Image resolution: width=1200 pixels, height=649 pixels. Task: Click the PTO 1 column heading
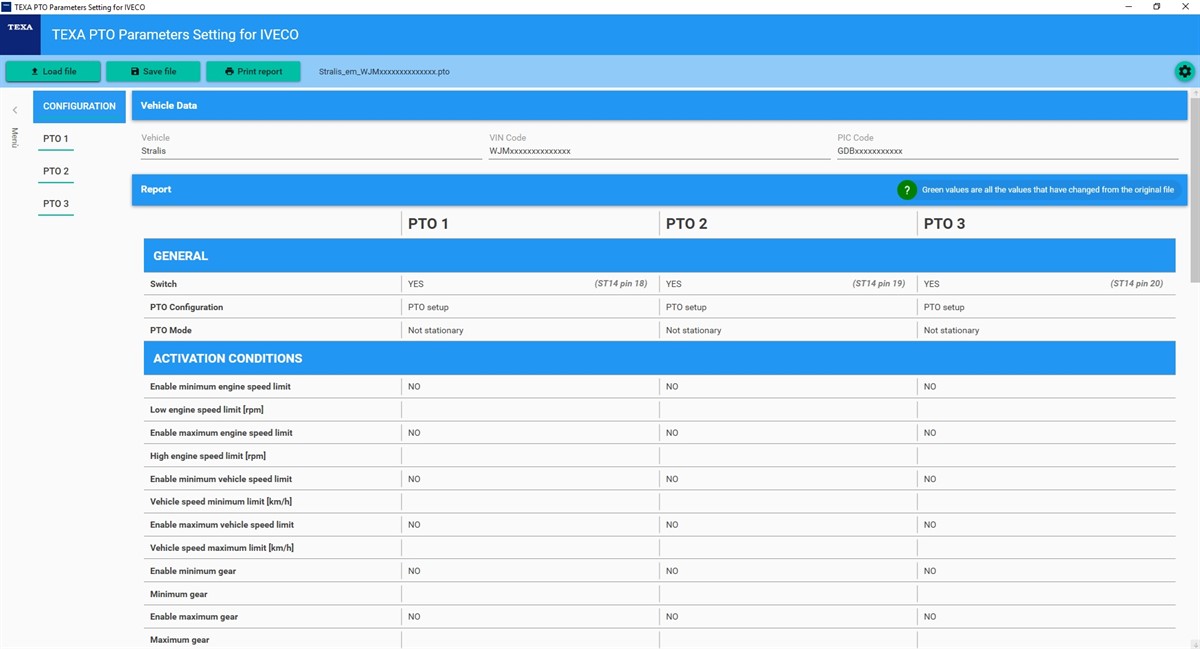[428, 224]
